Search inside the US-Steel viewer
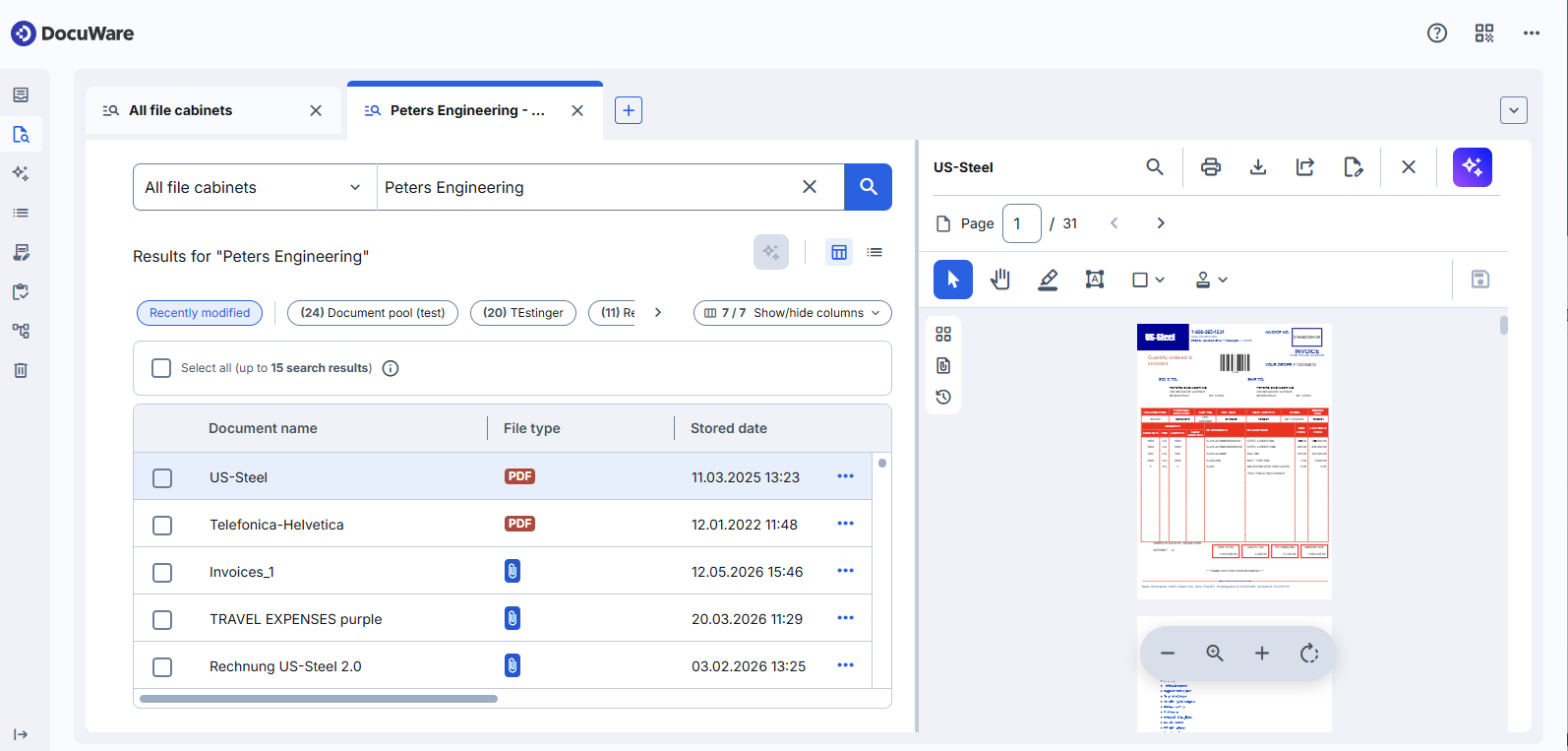Viewport: 1568px width, 751px height. pos(1155,167)
